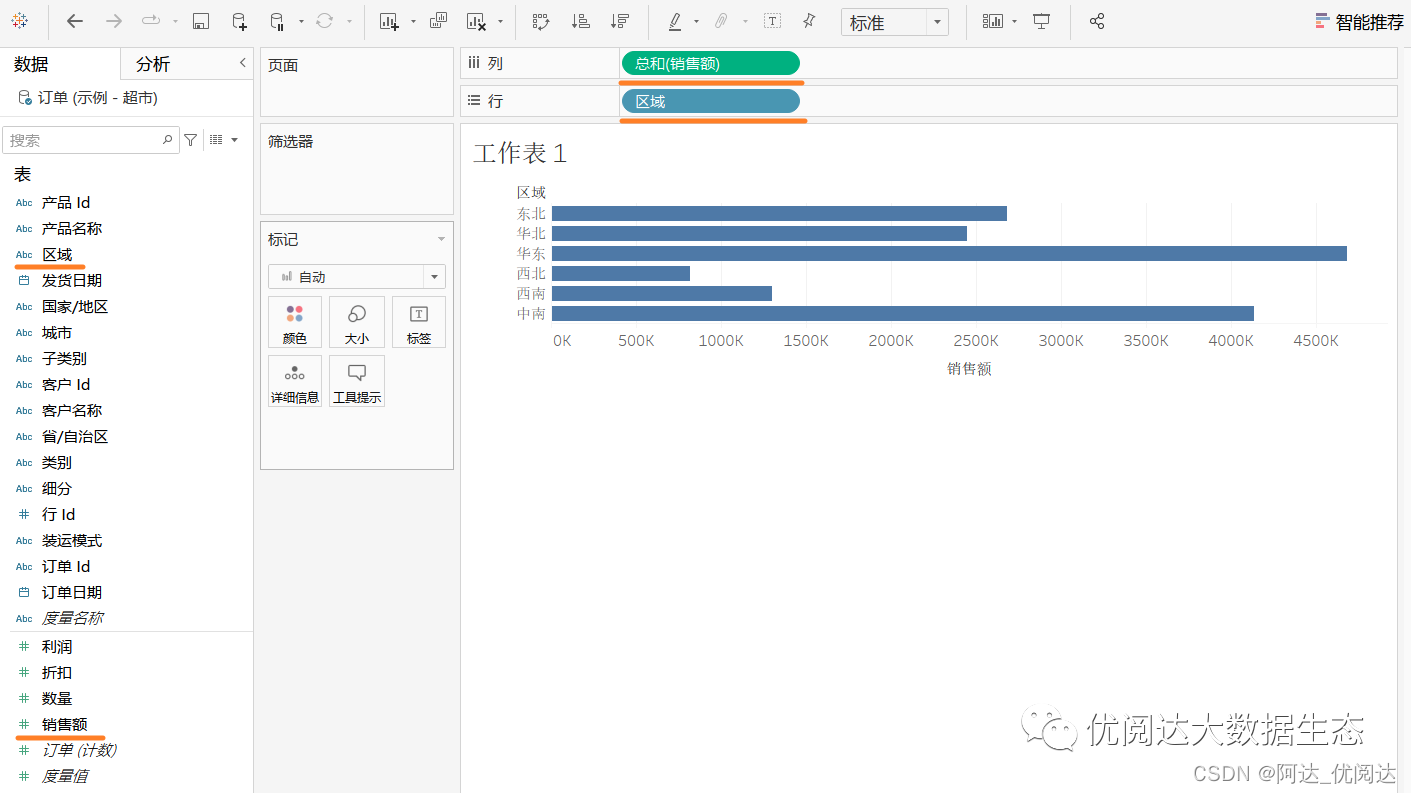The width and height of the screenshot is (1411, 793).
Task: Click the 工具提示 marks button
Action: 357,381
